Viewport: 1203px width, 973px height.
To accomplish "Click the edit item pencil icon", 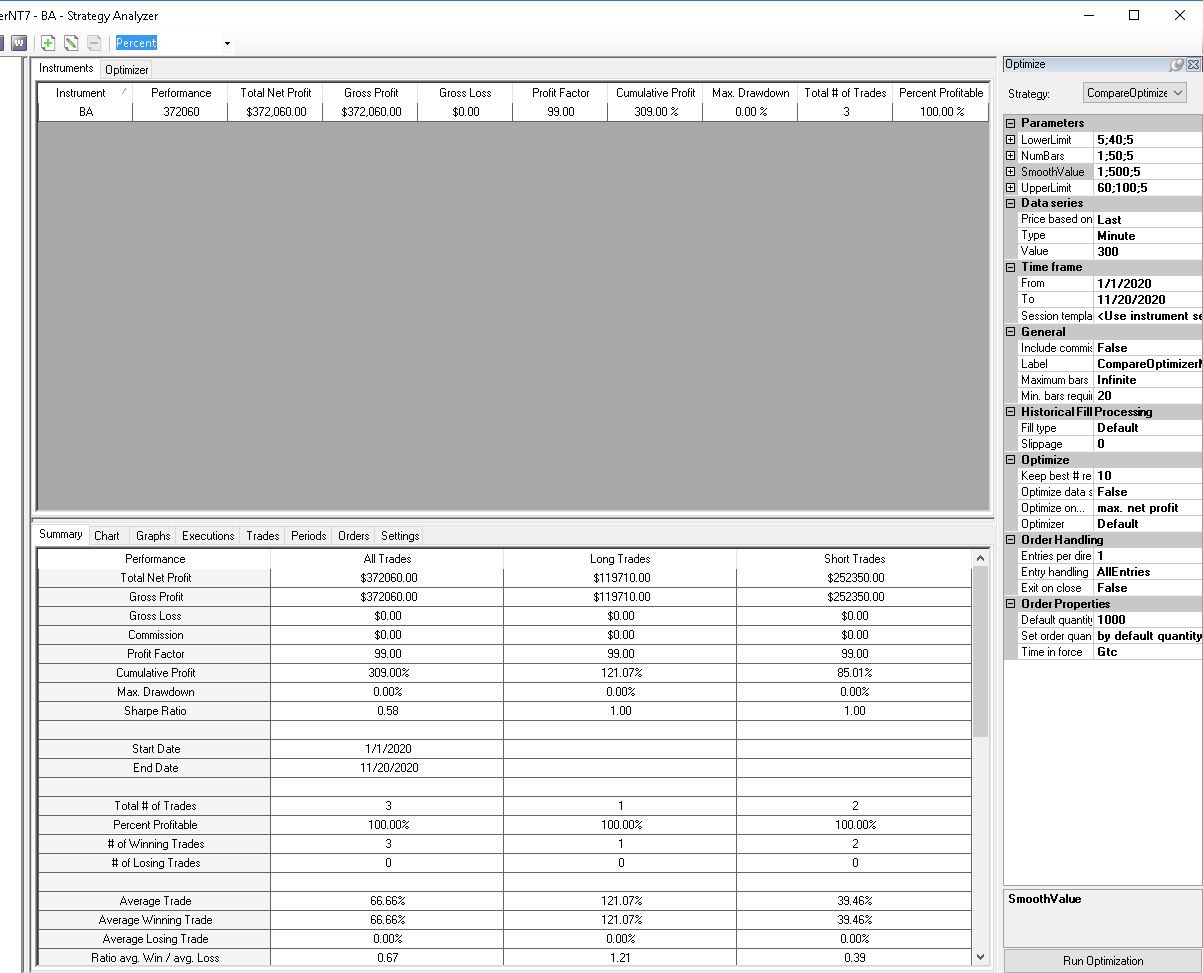I will [71, 43].
